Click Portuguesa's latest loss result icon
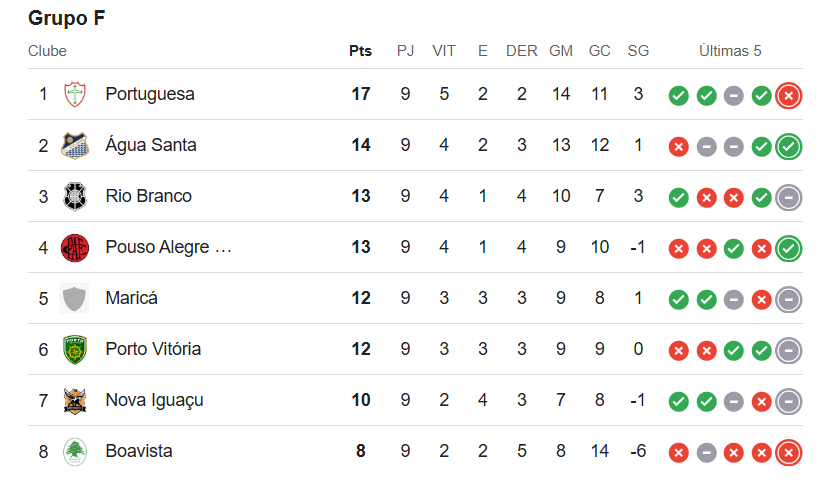Image resolution: width=832 pixels, height=490 pixels. click(789, 96)
